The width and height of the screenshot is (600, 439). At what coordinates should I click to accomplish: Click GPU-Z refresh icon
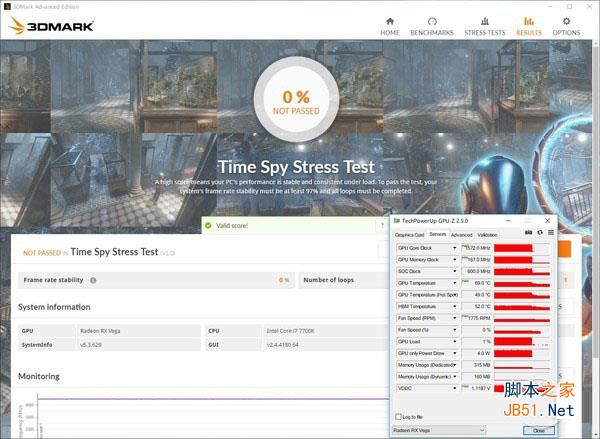(x=540, y=232)
